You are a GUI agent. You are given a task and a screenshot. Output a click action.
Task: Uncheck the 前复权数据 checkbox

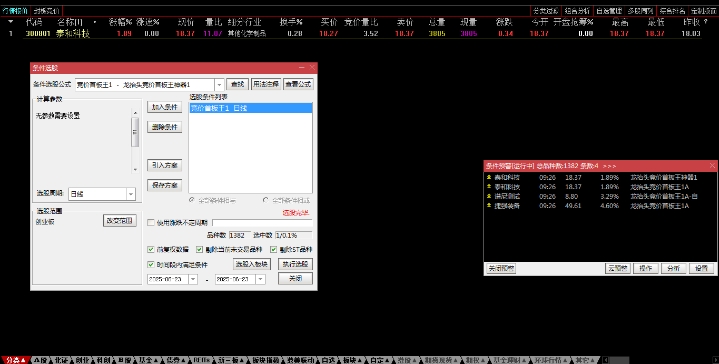[x=150, y=249]
